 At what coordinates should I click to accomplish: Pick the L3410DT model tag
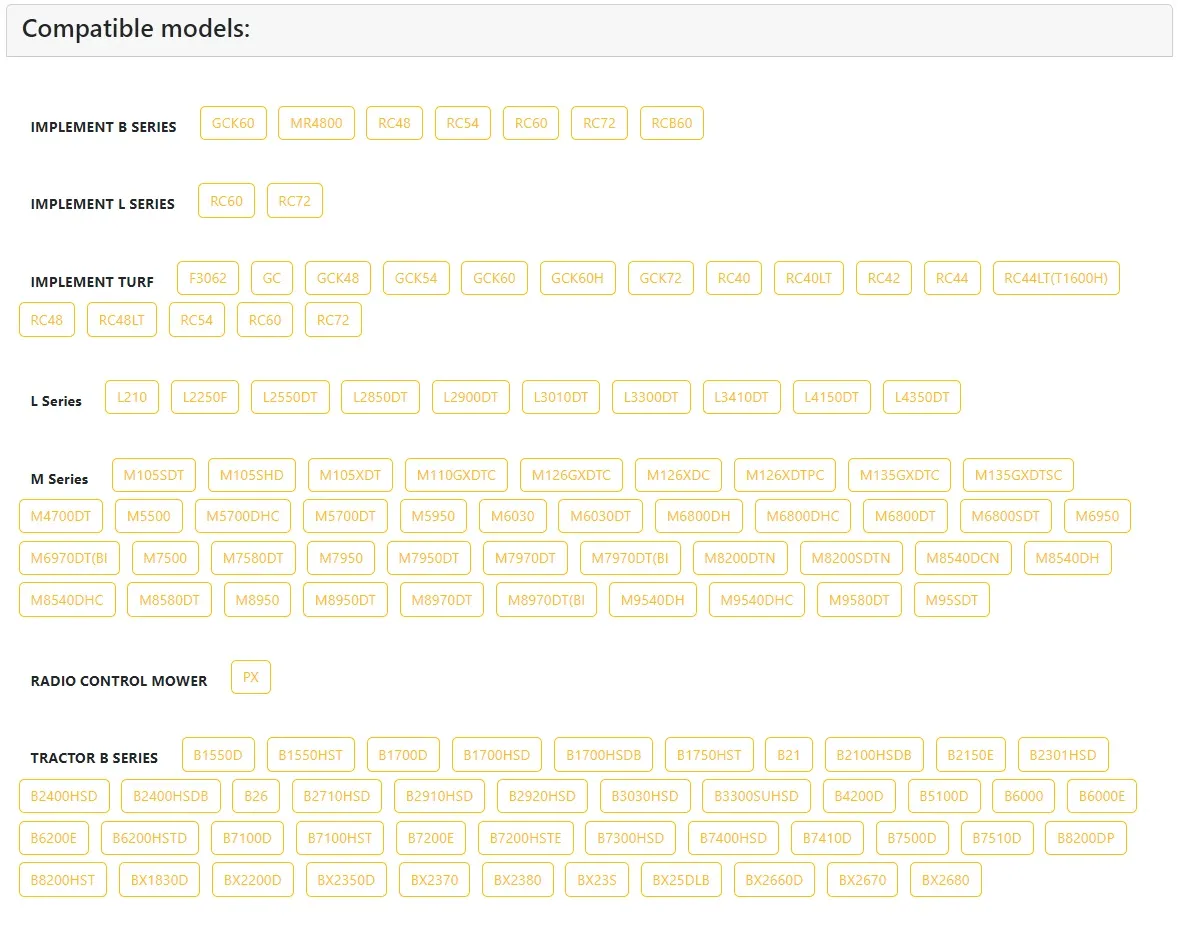coord(741,397)
